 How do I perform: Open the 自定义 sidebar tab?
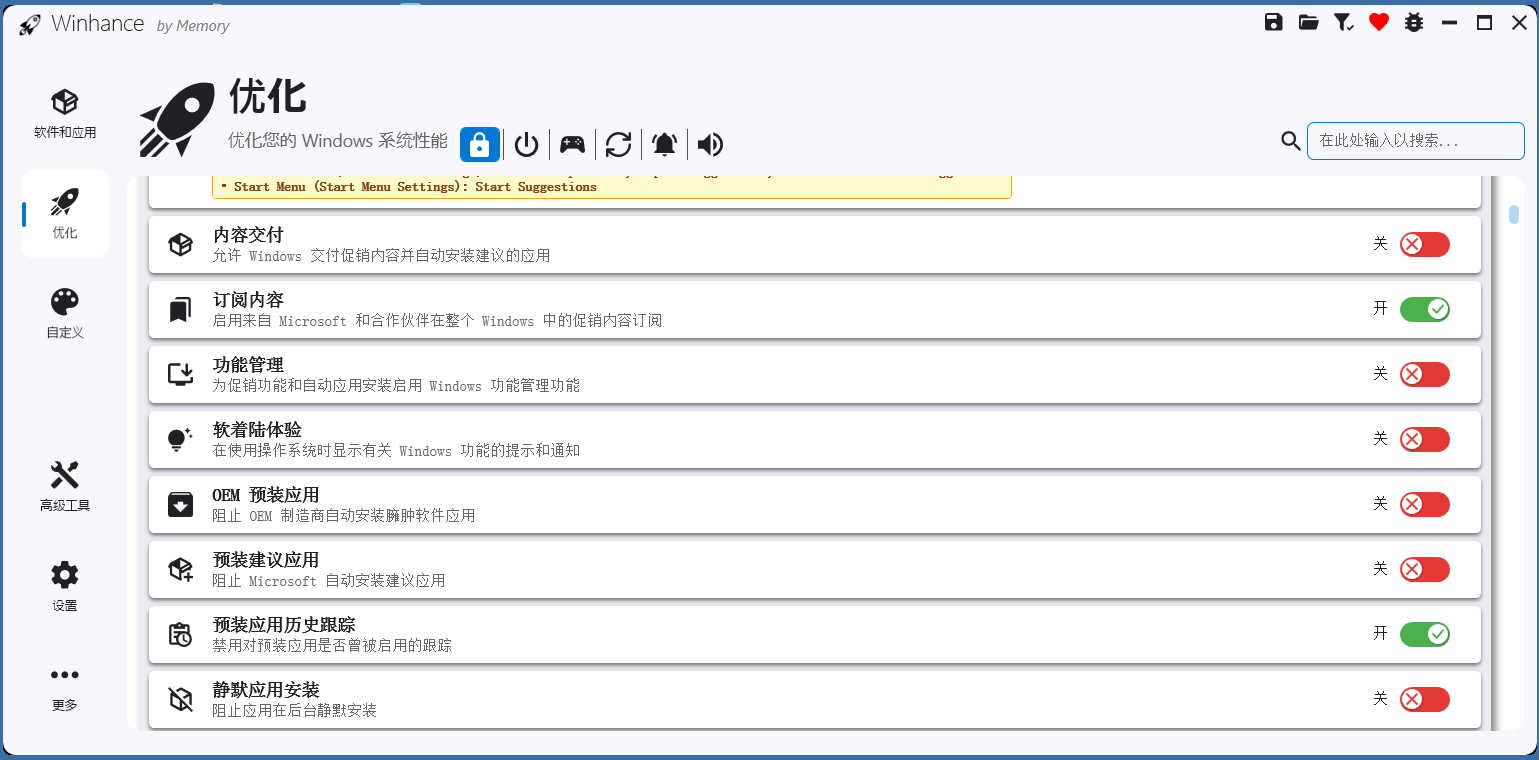coord(65,314)
